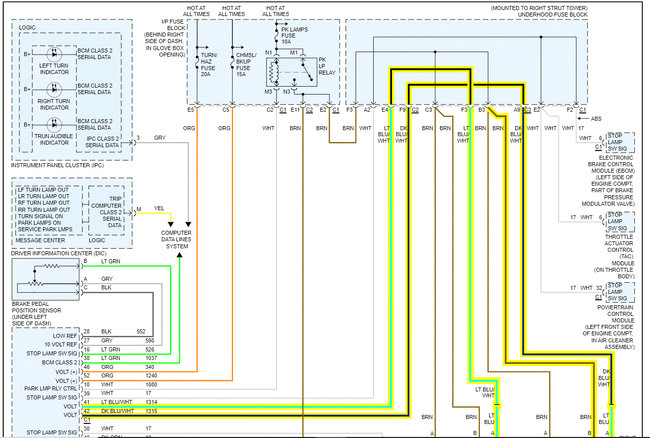650x438 pixels.
Task: Click connector terminal label F9
Action: pos(403,110)
